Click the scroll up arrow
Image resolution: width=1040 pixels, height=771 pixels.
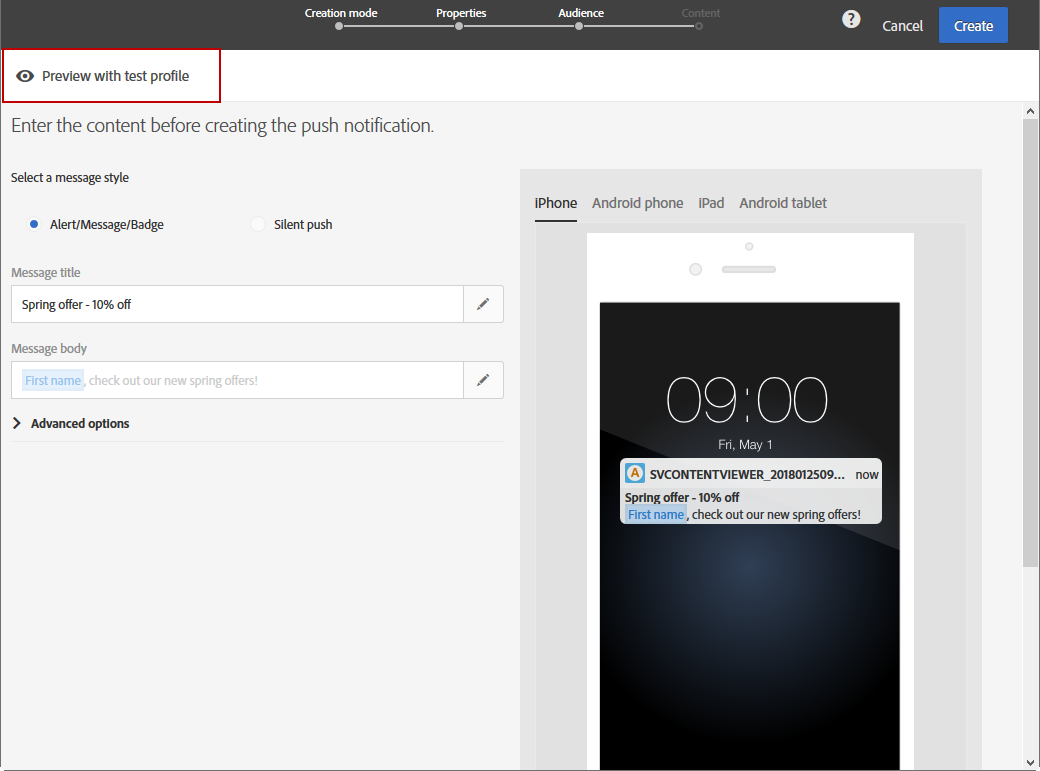[x=1030, y=111]
